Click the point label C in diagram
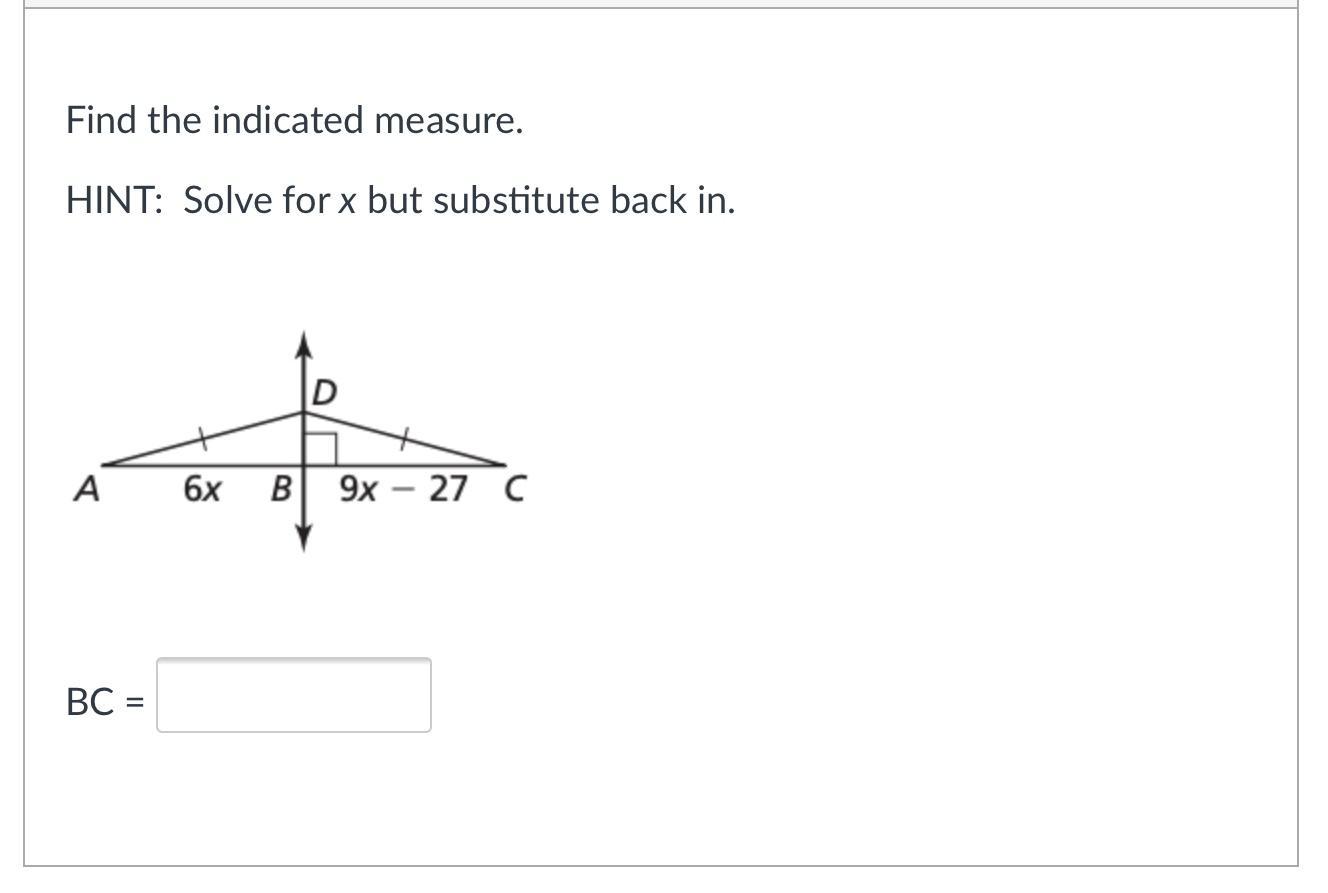 (x=514, y=490)
